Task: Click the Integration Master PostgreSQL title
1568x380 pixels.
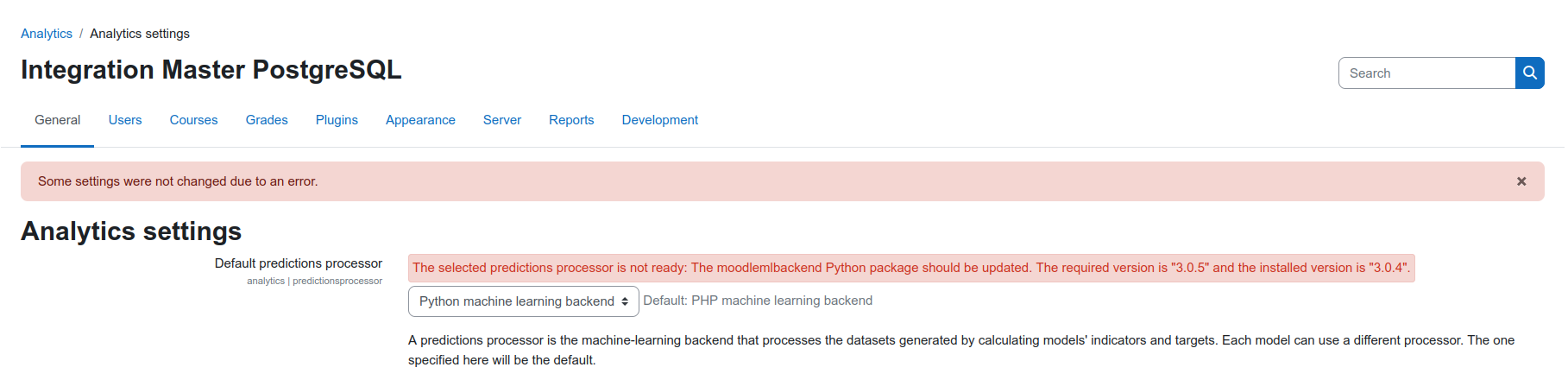Action: click(x=211, y=70)
